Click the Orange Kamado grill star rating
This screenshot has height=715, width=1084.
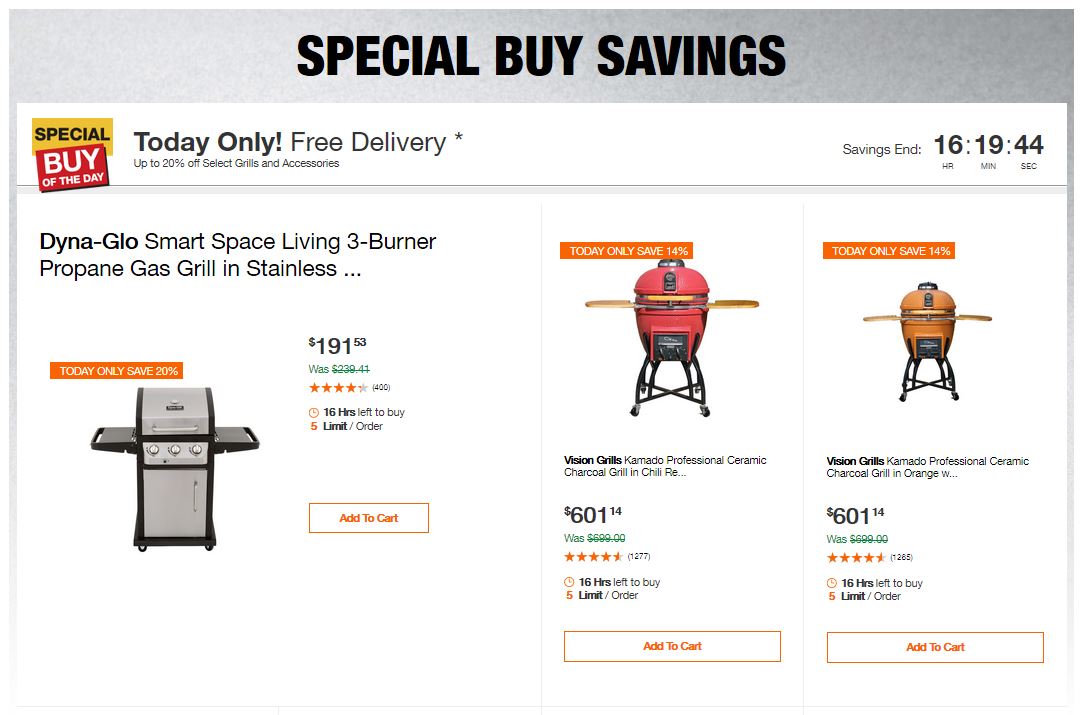point(856,558)
